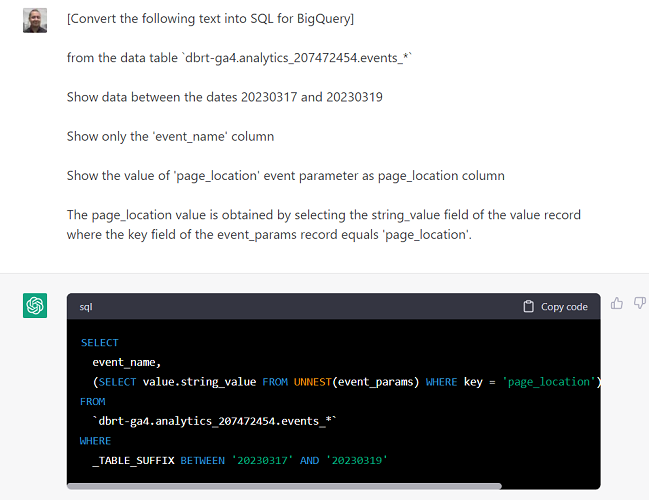Click the paragraph starting 'The page_location value is obtained'
Image resolution: width=649 pixels, height=500 pixels.
point(324,225)
